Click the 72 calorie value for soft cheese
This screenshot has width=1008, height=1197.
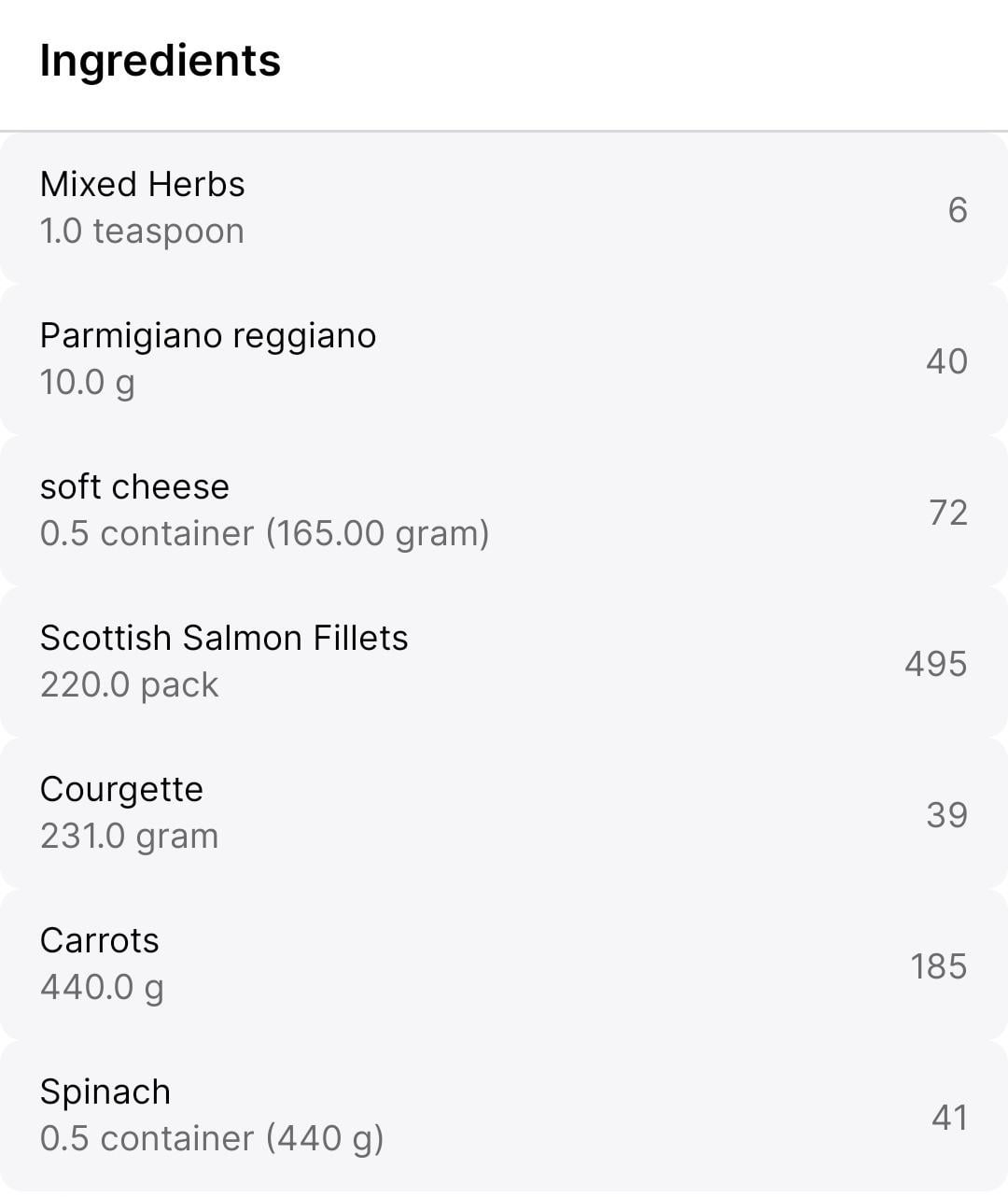click(948, 513)
